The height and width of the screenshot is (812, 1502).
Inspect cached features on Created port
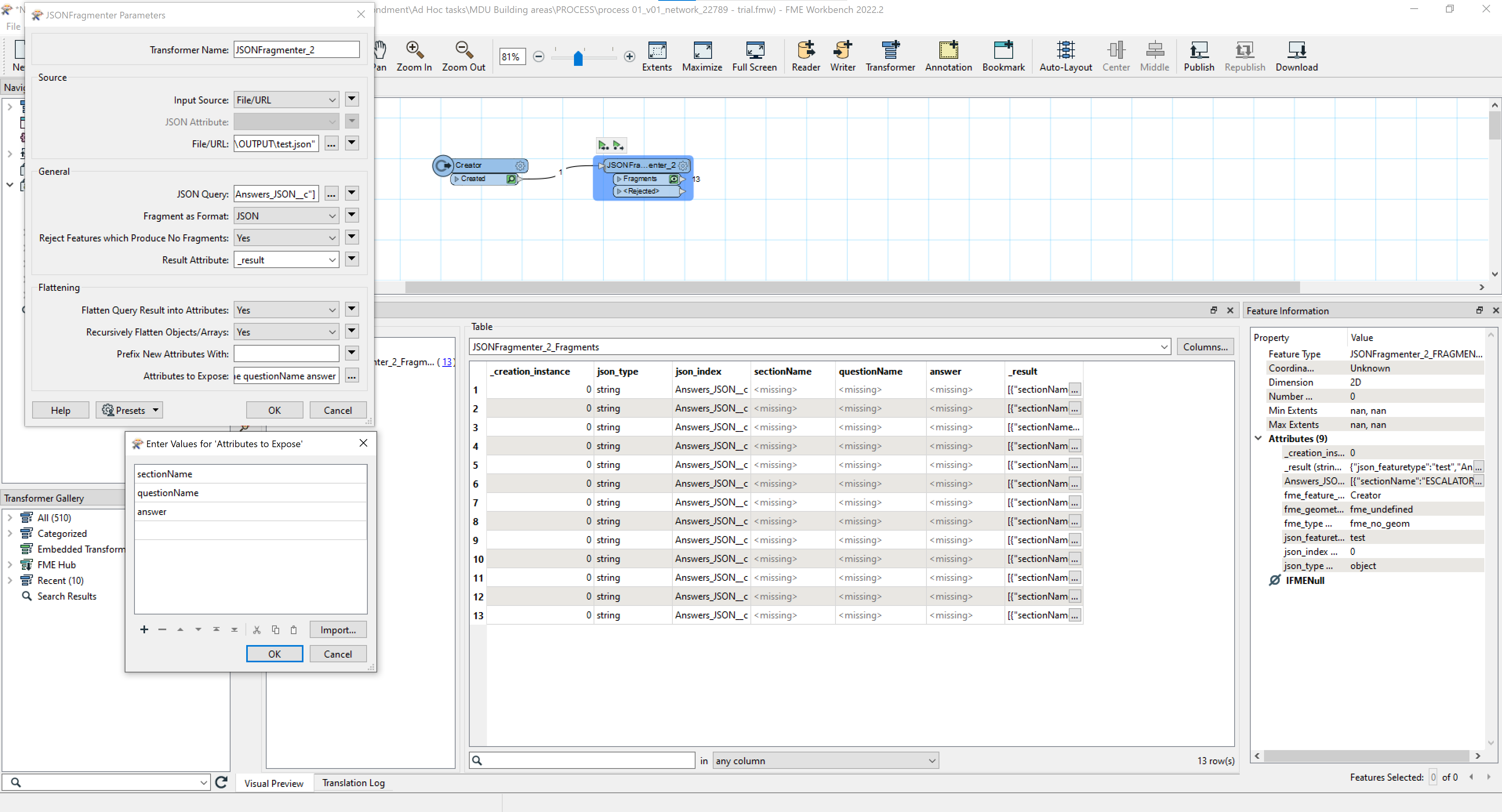pos(511,179)
